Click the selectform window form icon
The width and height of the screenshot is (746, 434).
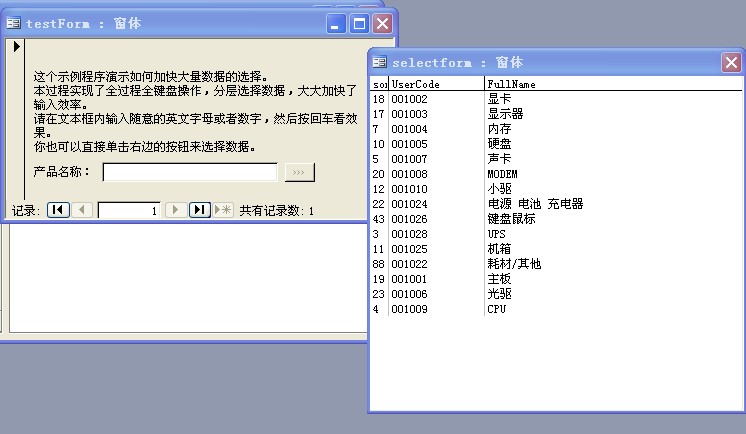coord(379,62)
